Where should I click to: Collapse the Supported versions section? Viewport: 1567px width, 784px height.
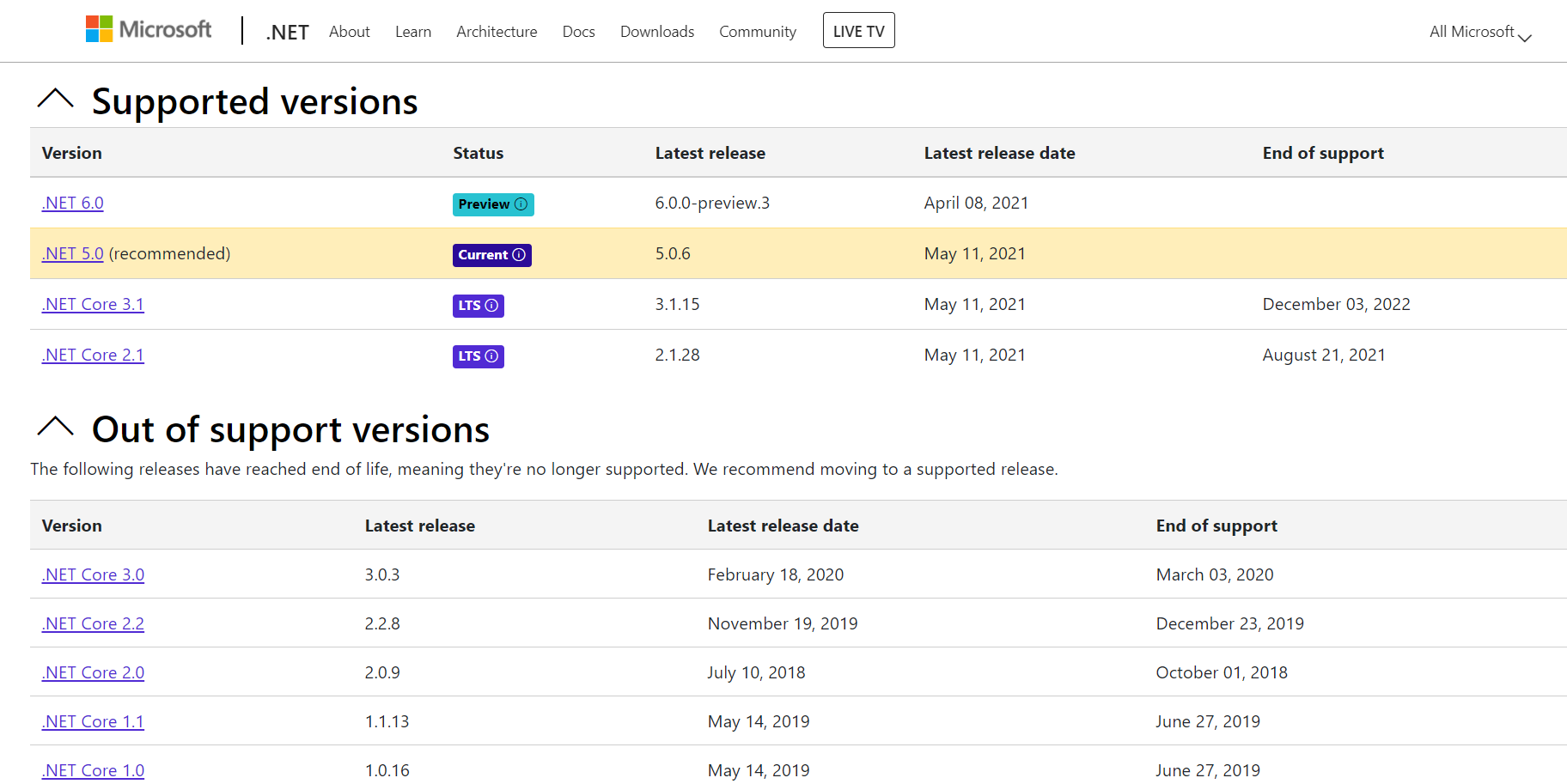56,99
